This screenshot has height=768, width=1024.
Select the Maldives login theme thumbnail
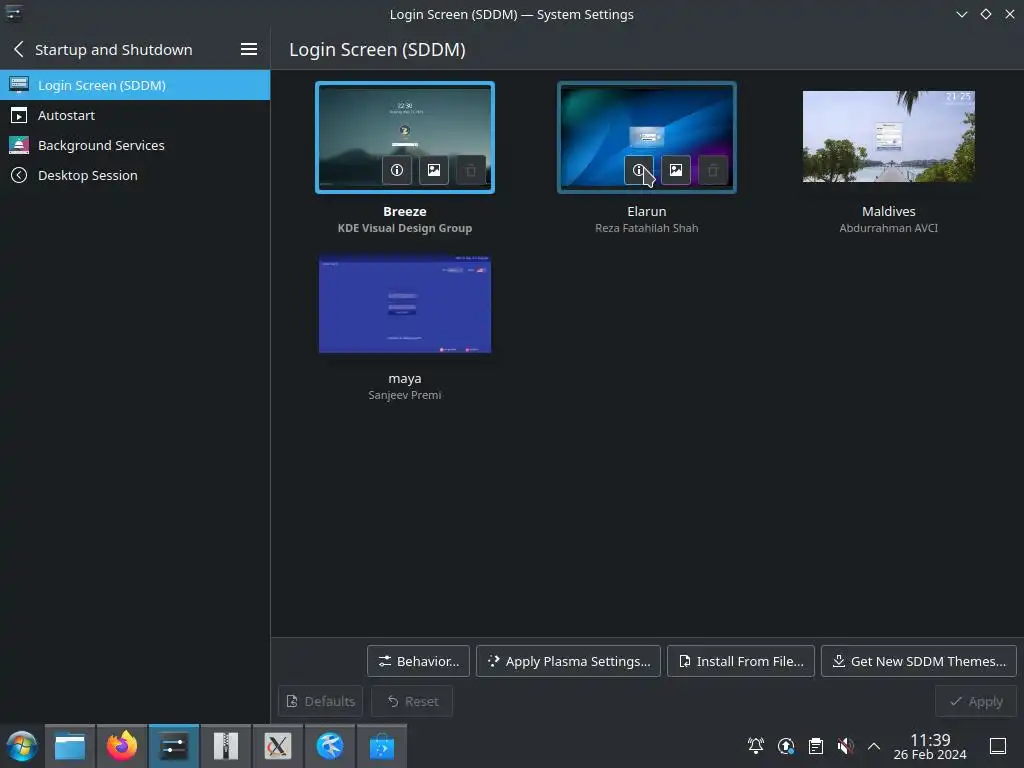pyautogui.click(x=888, y=136)
